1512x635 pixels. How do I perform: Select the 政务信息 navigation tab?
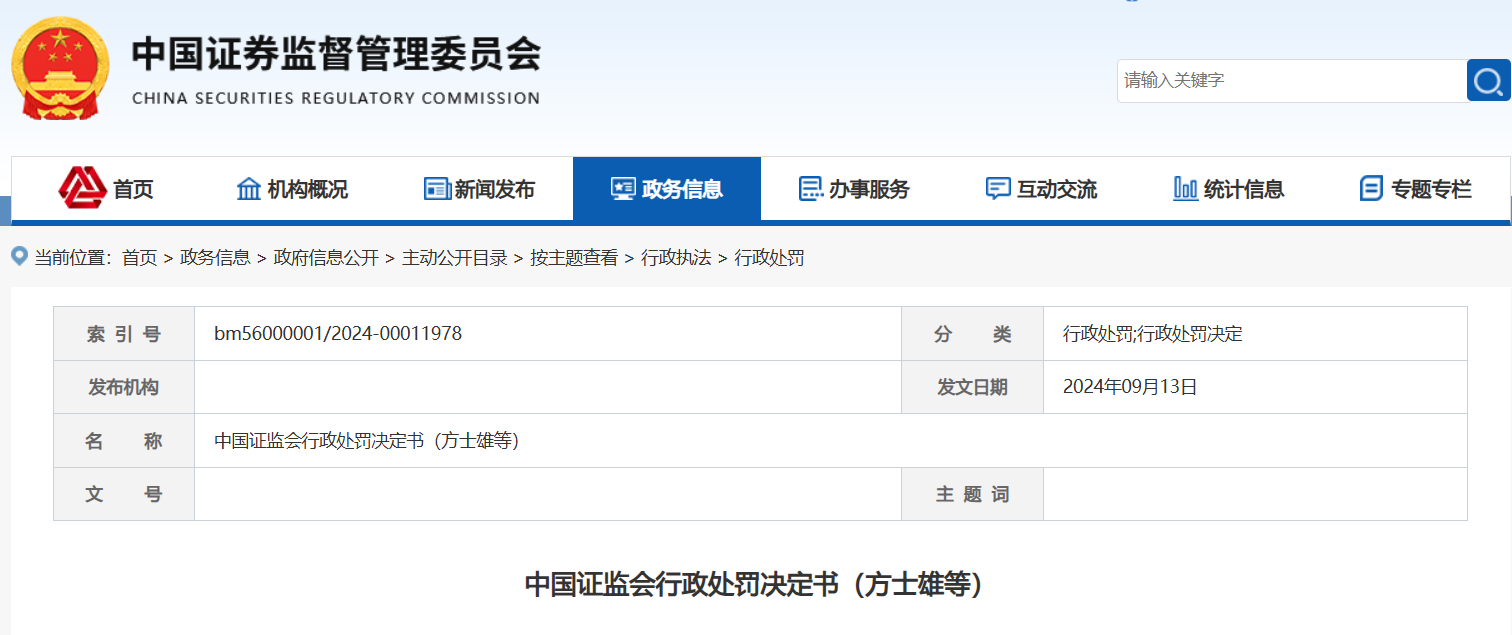[667, 188]
